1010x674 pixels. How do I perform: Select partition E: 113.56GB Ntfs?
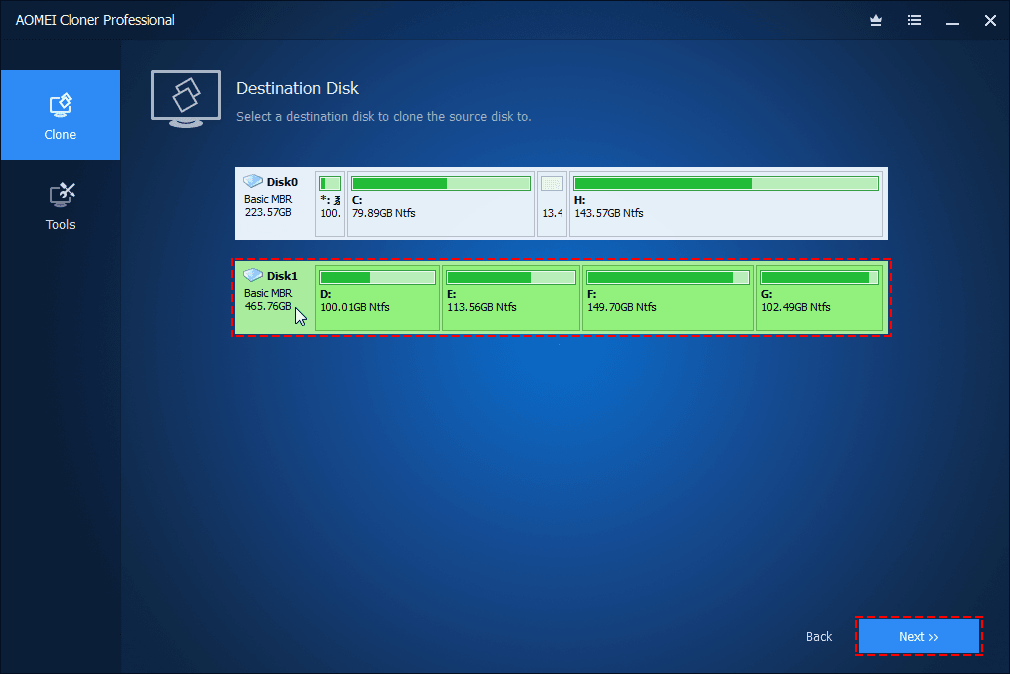coord(511,298)
